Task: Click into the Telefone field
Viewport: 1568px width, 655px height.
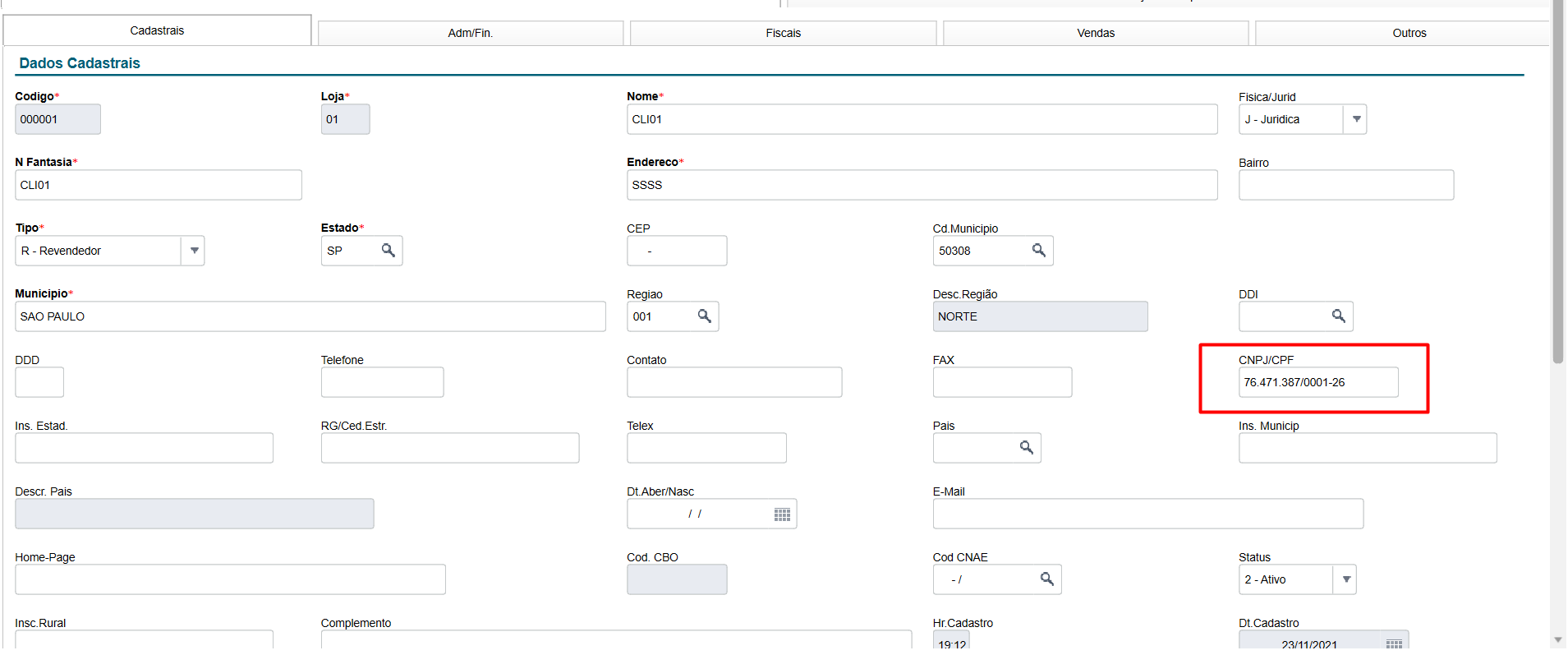Action: click(x=382, y=383)
